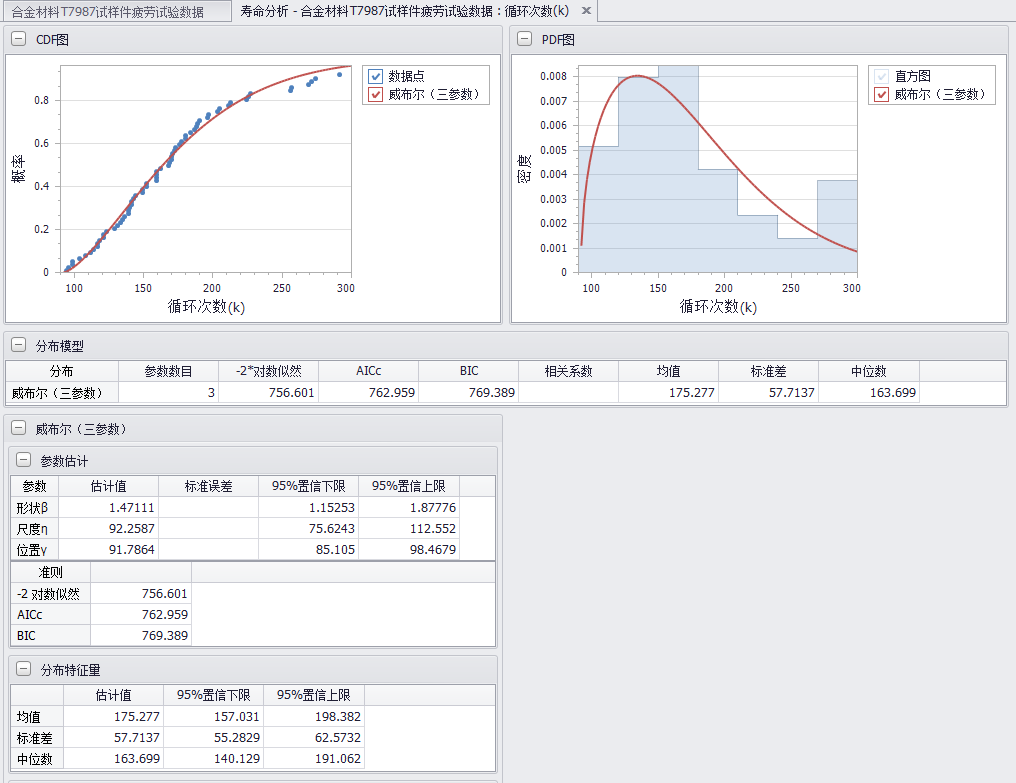The height and width of the screenshot is (783, 1016).
Task: Click the 95%置信下限 header in 参数估计
Action: (308, 486)
